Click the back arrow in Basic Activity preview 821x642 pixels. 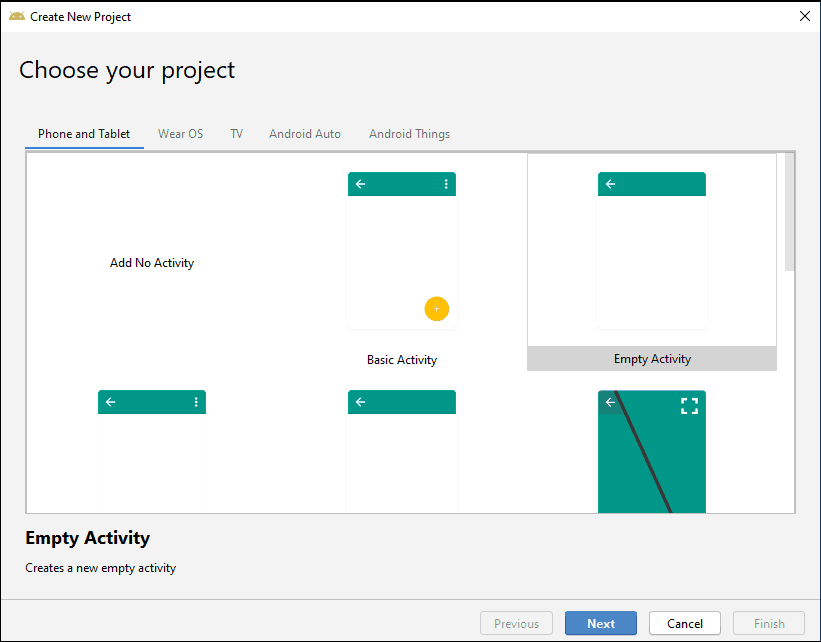point(360,184)
